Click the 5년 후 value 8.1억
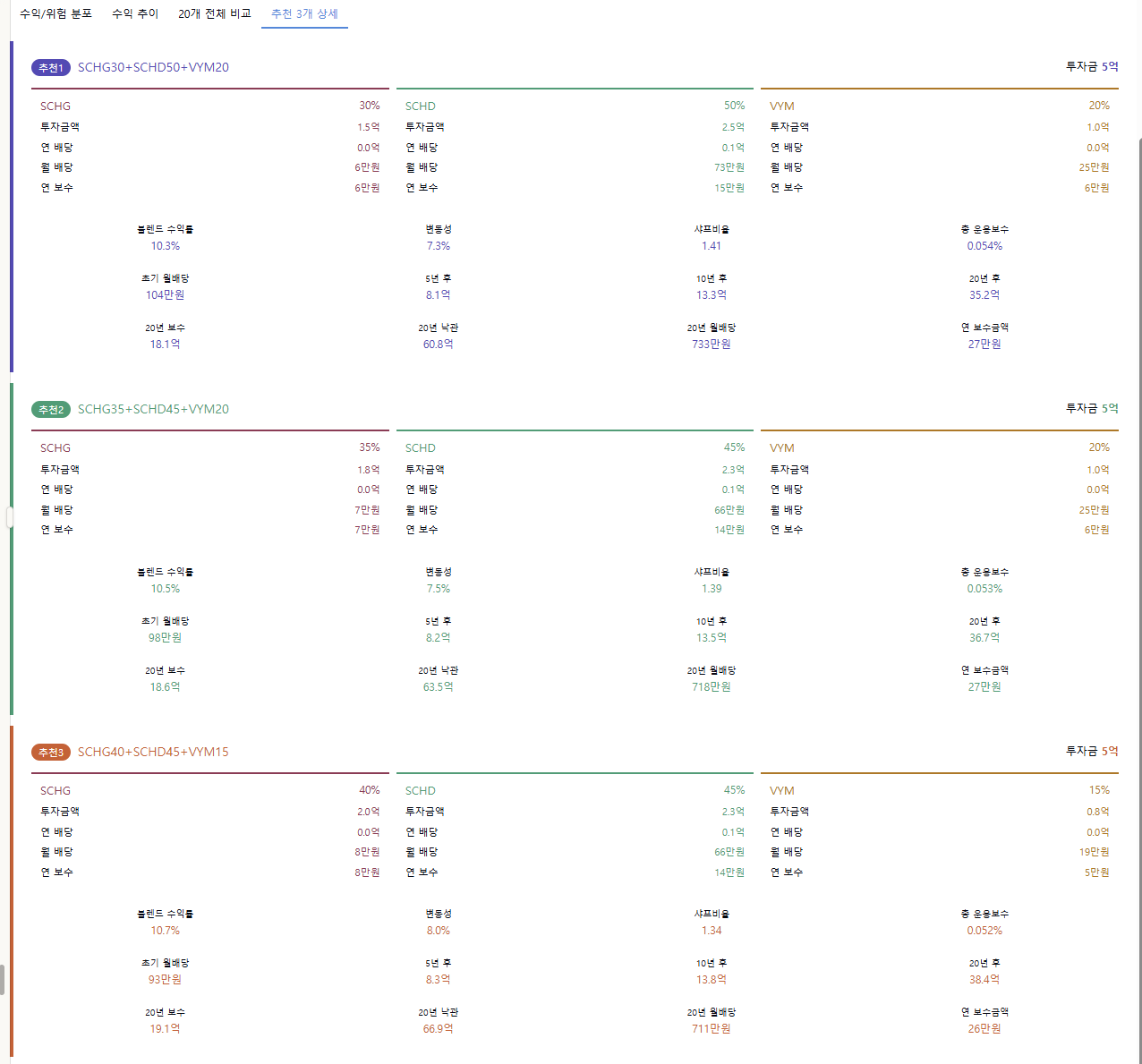This screenshot has width=1142, height=1064. (439, 295)
